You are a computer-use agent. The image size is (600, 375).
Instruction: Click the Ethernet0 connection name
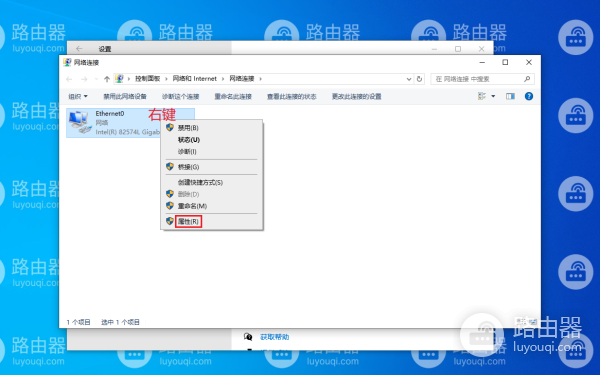point(110,114)
